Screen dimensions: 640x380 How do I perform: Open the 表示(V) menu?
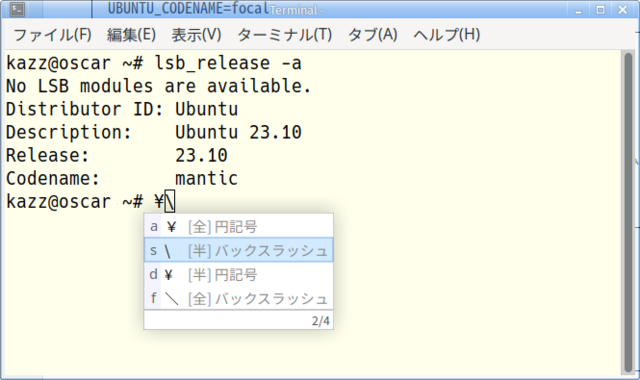point(196,35)
